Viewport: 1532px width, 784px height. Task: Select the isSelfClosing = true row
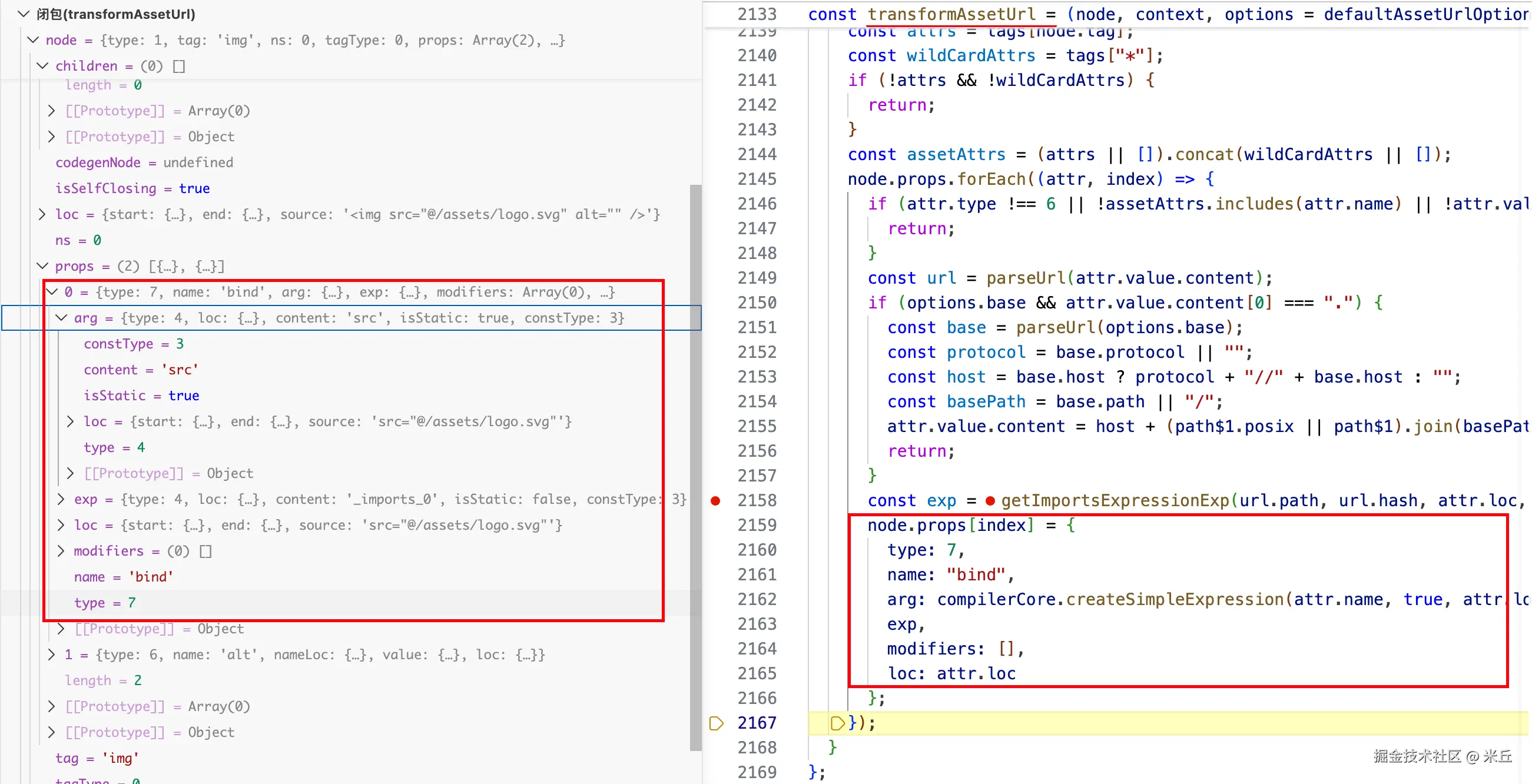[x=132, y=188]
